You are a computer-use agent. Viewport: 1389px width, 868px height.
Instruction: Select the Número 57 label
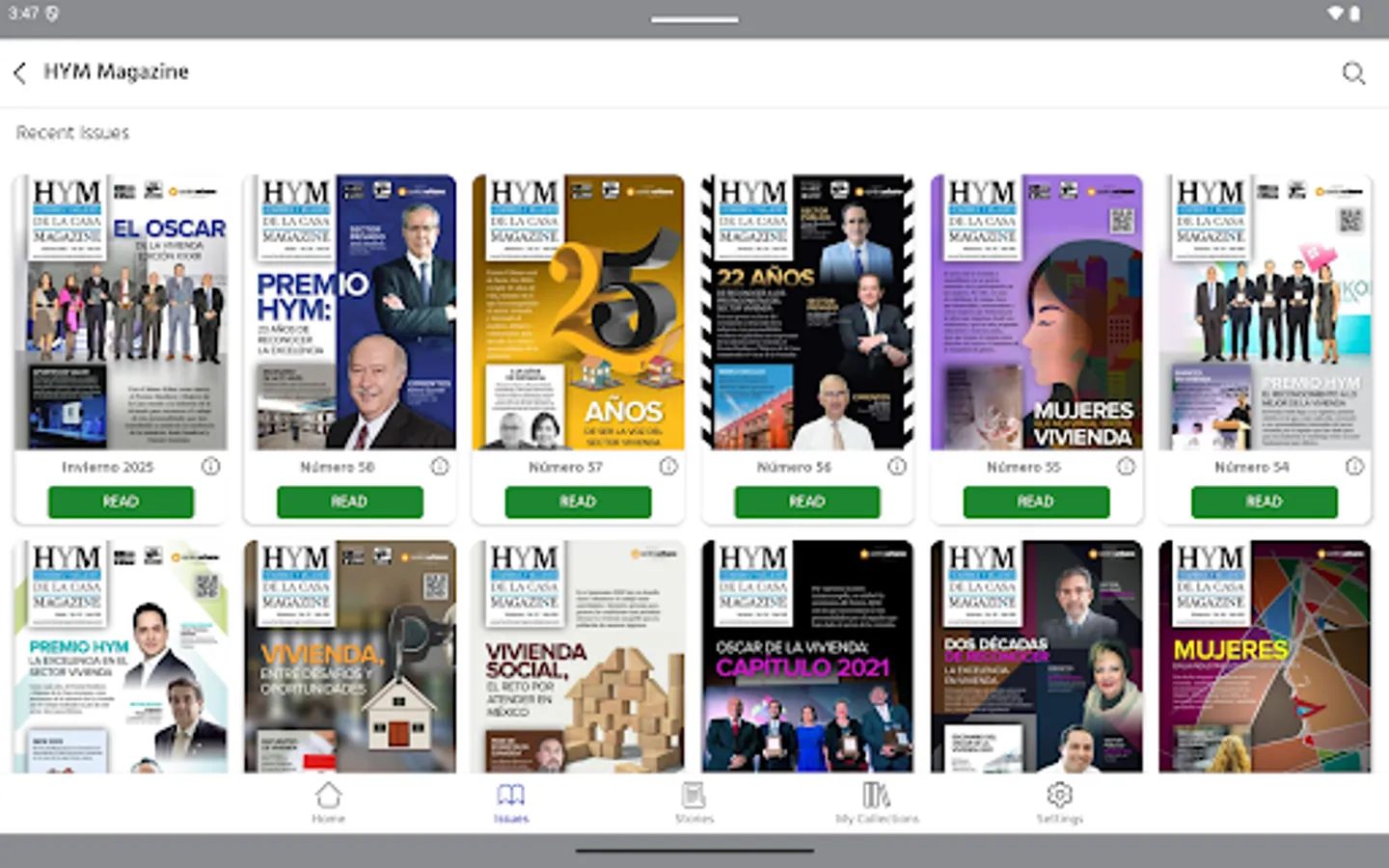coord(565,467)
